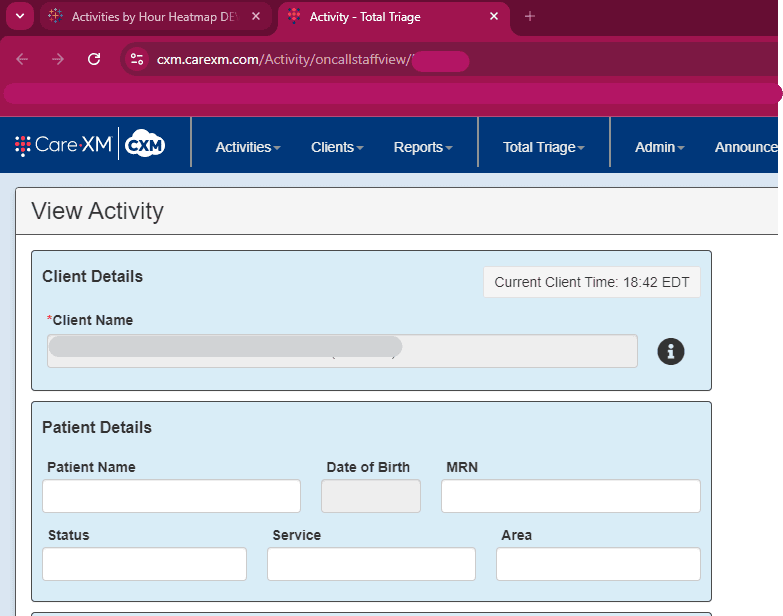Image resolution: width=783 pixels, height=616 pixels.
Task: Open the Total Triage dropdown menu
Action: click(543, 147)
